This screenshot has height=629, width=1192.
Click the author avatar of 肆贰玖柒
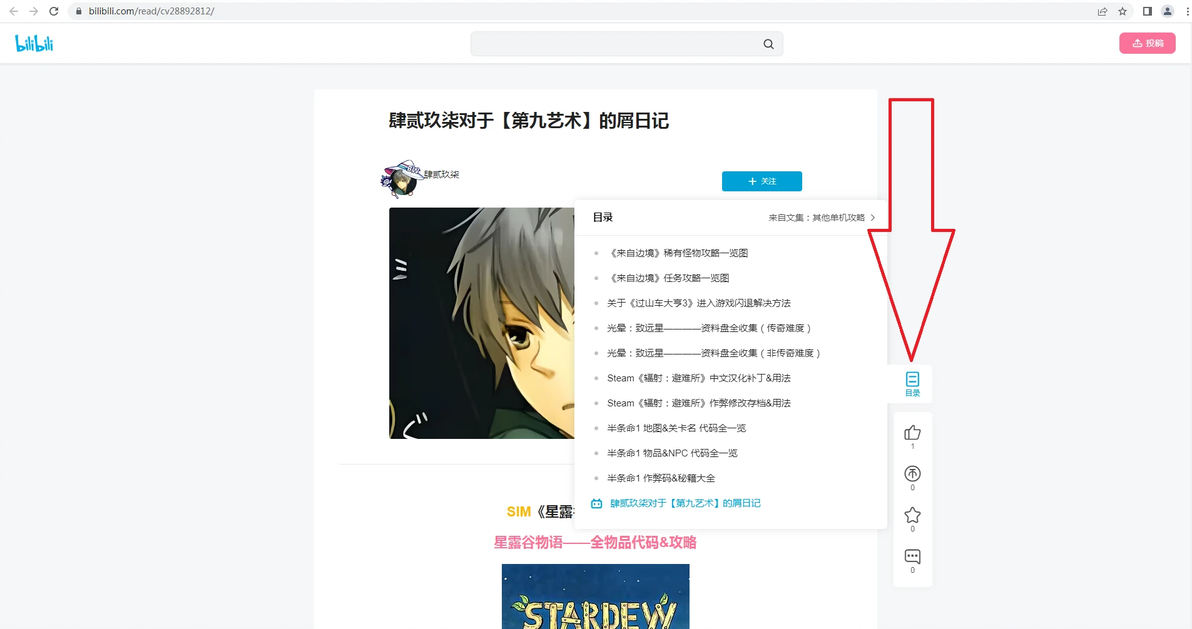pyautogui.click(x=401, y=179)
